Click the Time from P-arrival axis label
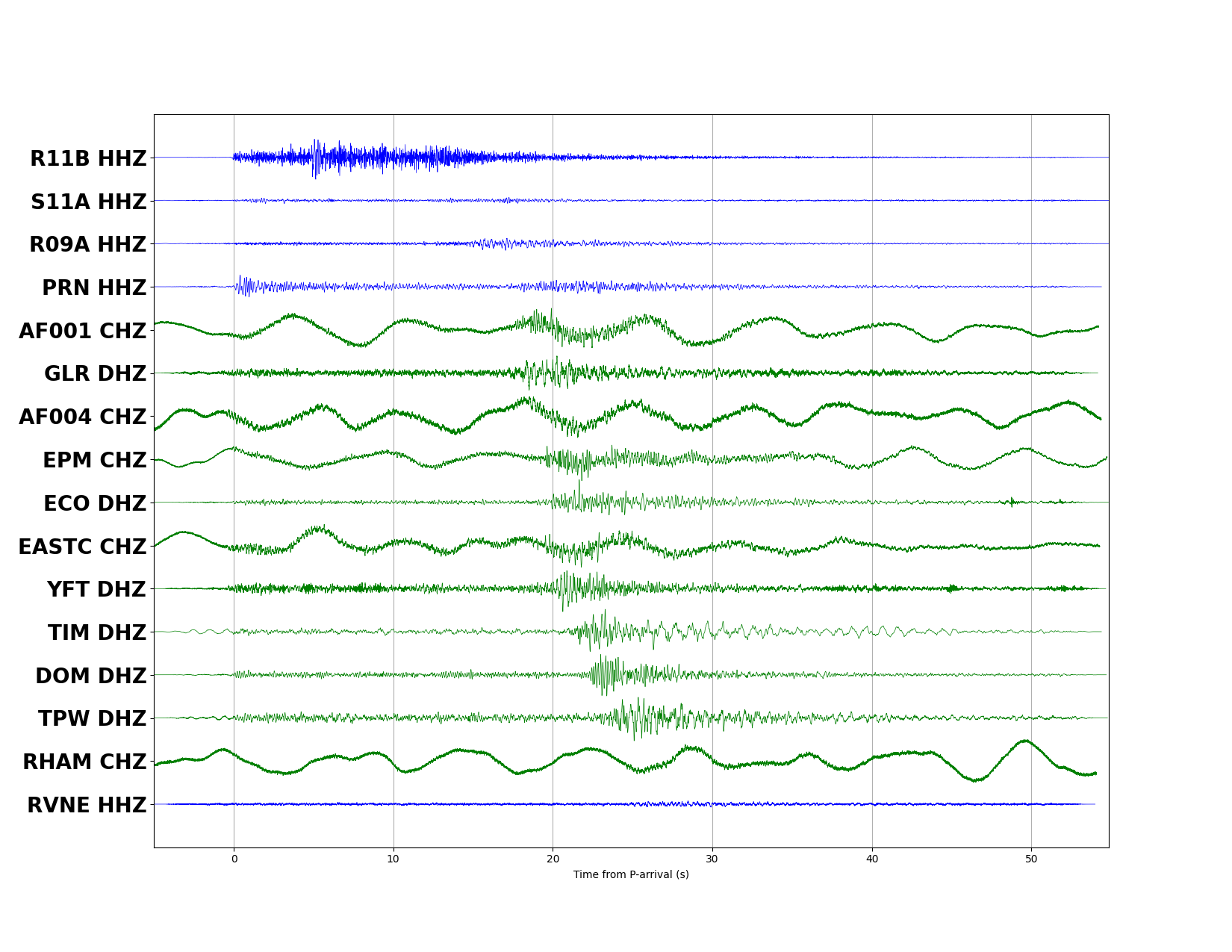1232x952 pixels. 631,876
